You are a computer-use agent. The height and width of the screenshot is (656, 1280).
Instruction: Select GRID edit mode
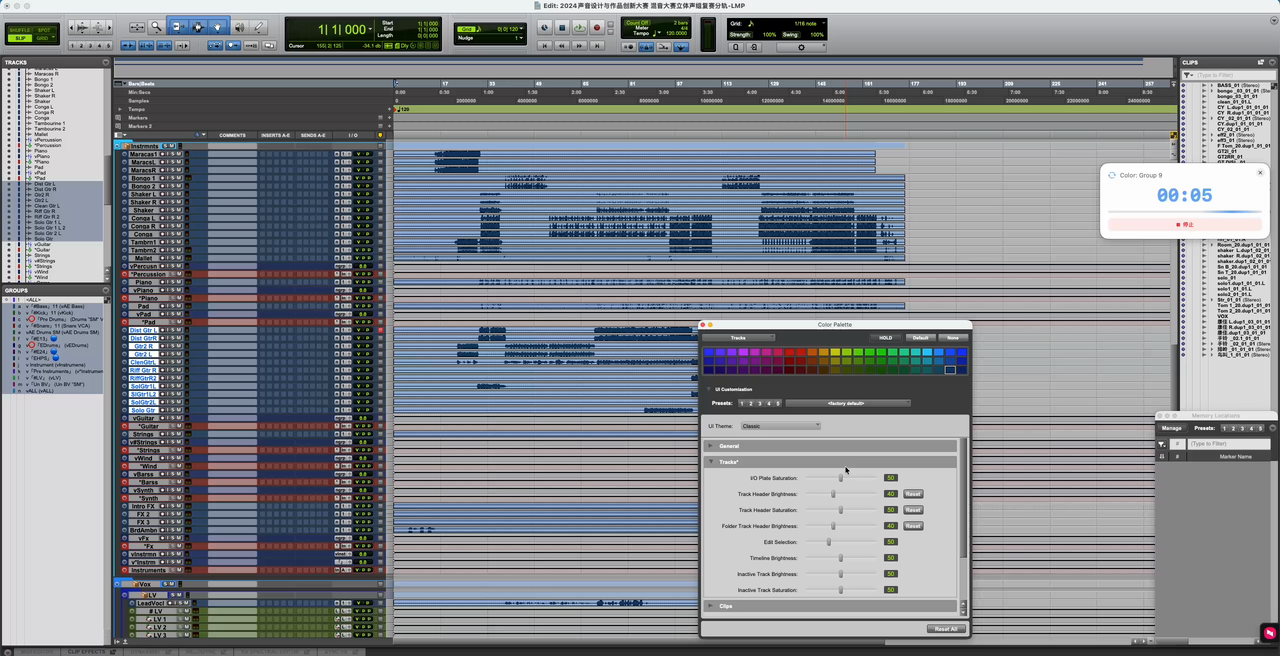44,38
